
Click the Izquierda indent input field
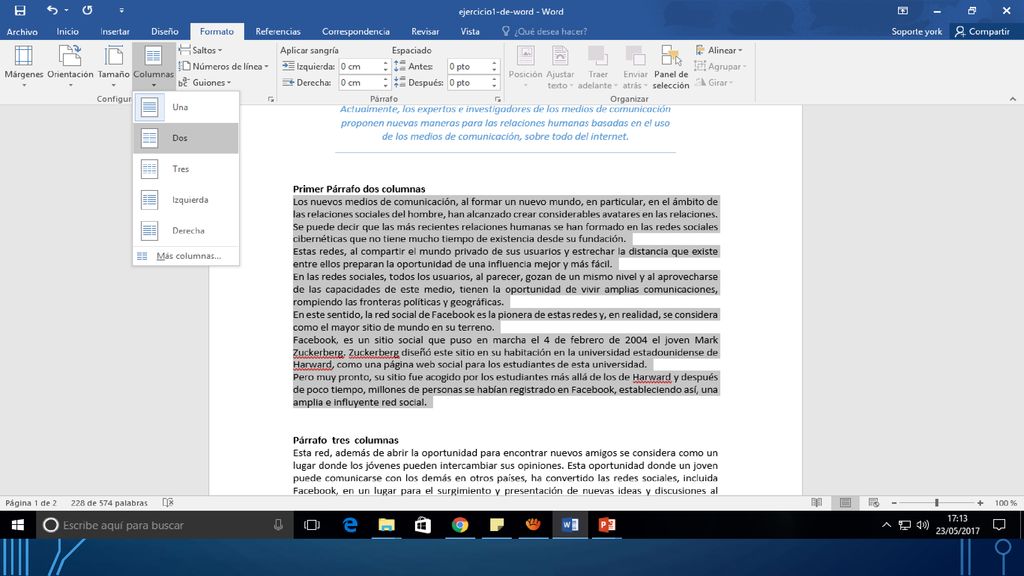[360, 67]
